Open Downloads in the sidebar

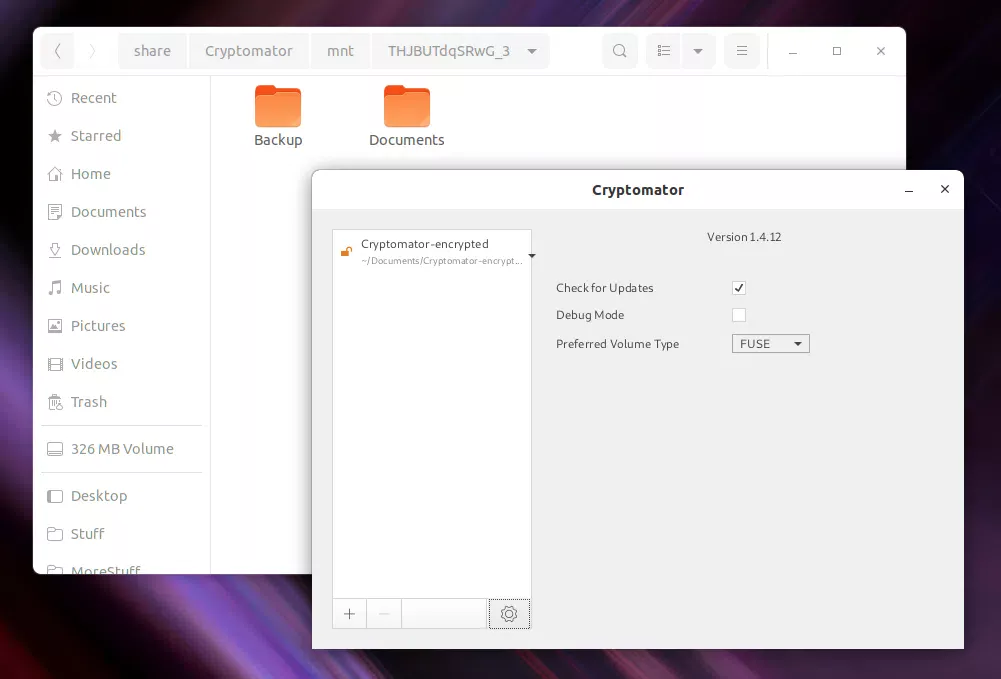pyautogui.click(x=108, y=250)
